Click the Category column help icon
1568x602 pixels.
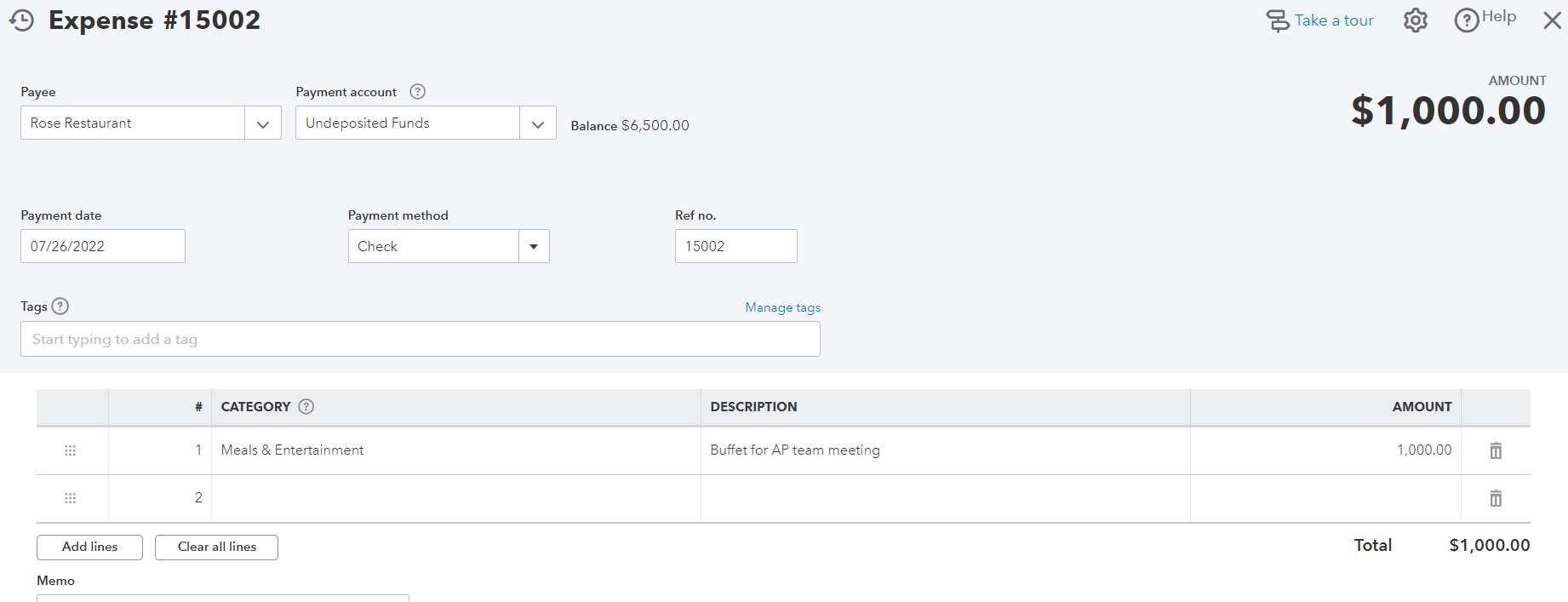(x=306, y=407)
